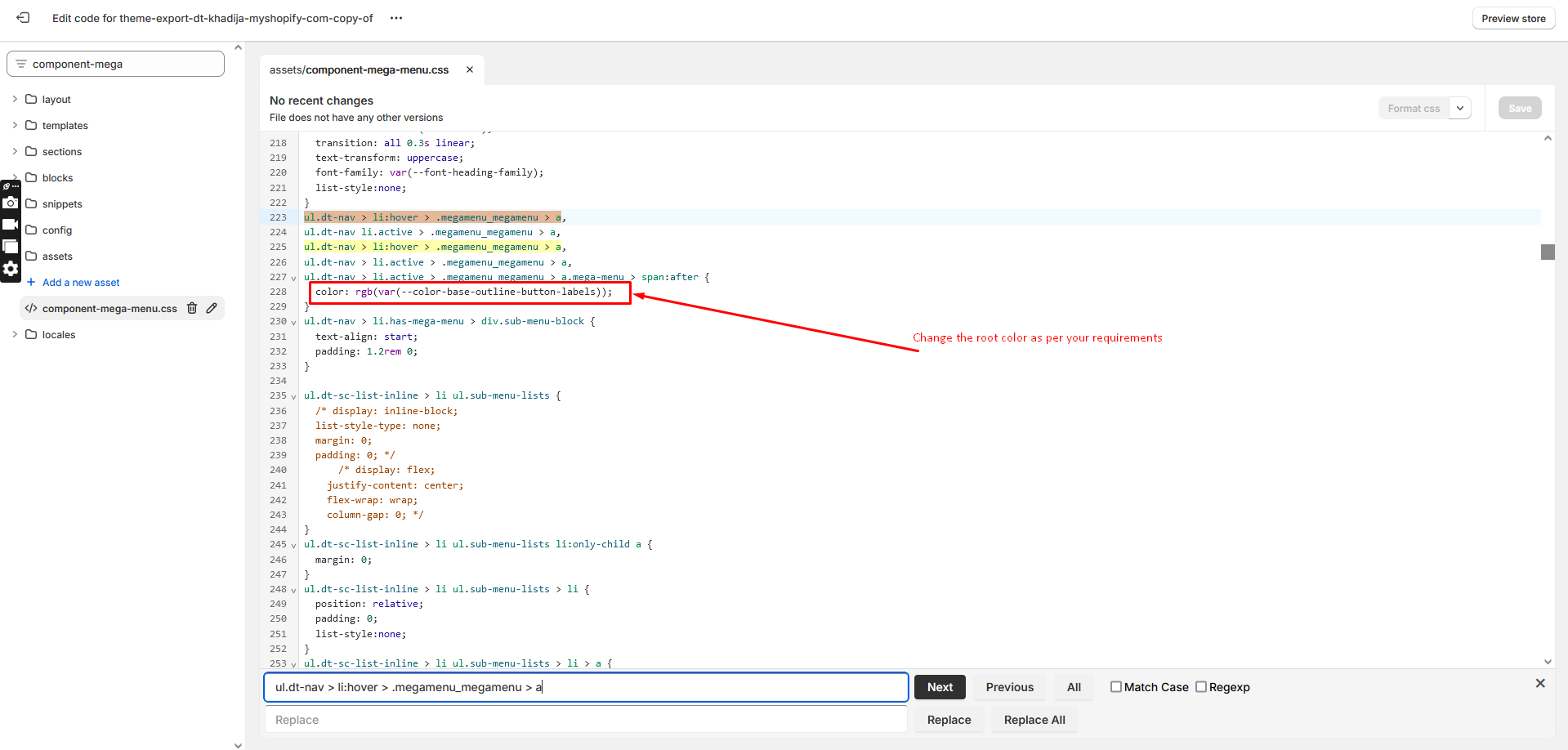Start recording with the video camera overlay icon
1568x750 pixels.
pos(11,224)
